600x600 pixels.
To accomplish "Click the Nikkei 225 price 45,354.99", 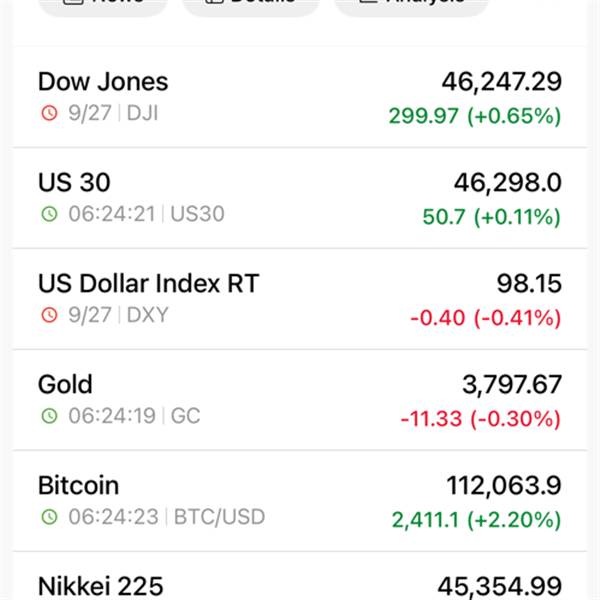I will click(x=499, y=587).
